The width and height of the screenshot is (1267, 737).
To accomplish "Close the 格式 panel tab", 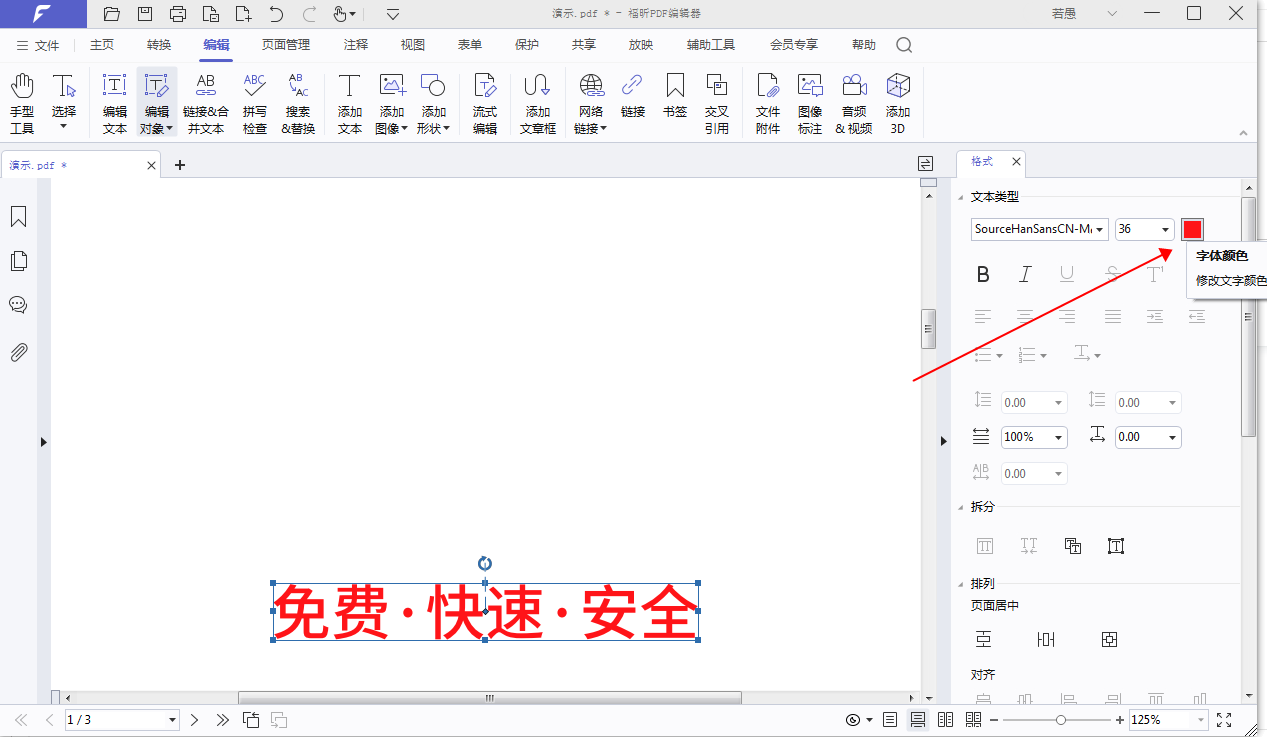I will pos(1017,161).
